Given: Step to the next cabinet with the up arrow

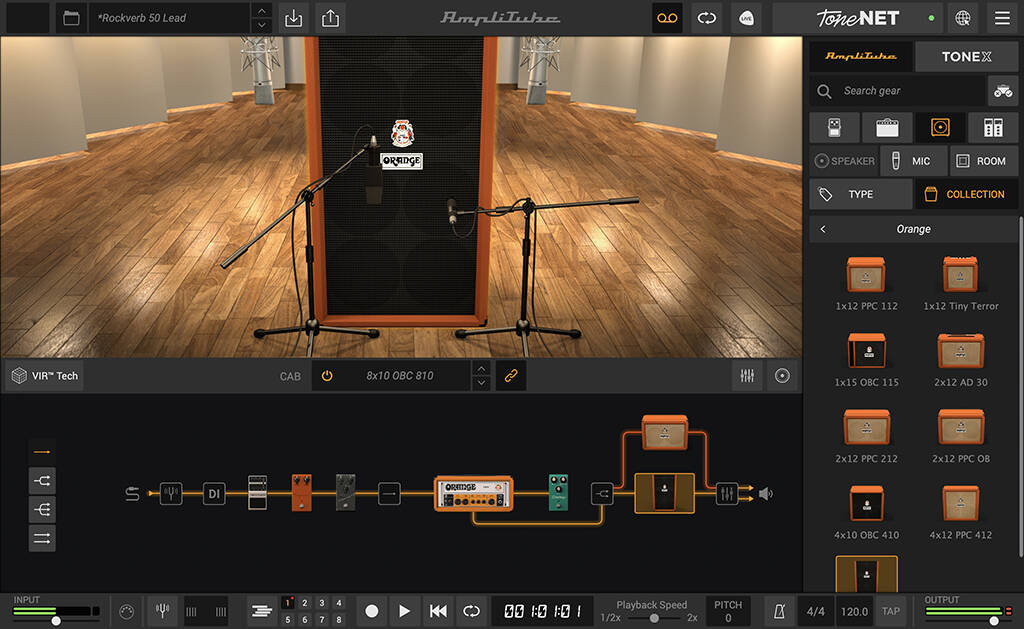Looking at the screenshot, I should coord(481,370).
